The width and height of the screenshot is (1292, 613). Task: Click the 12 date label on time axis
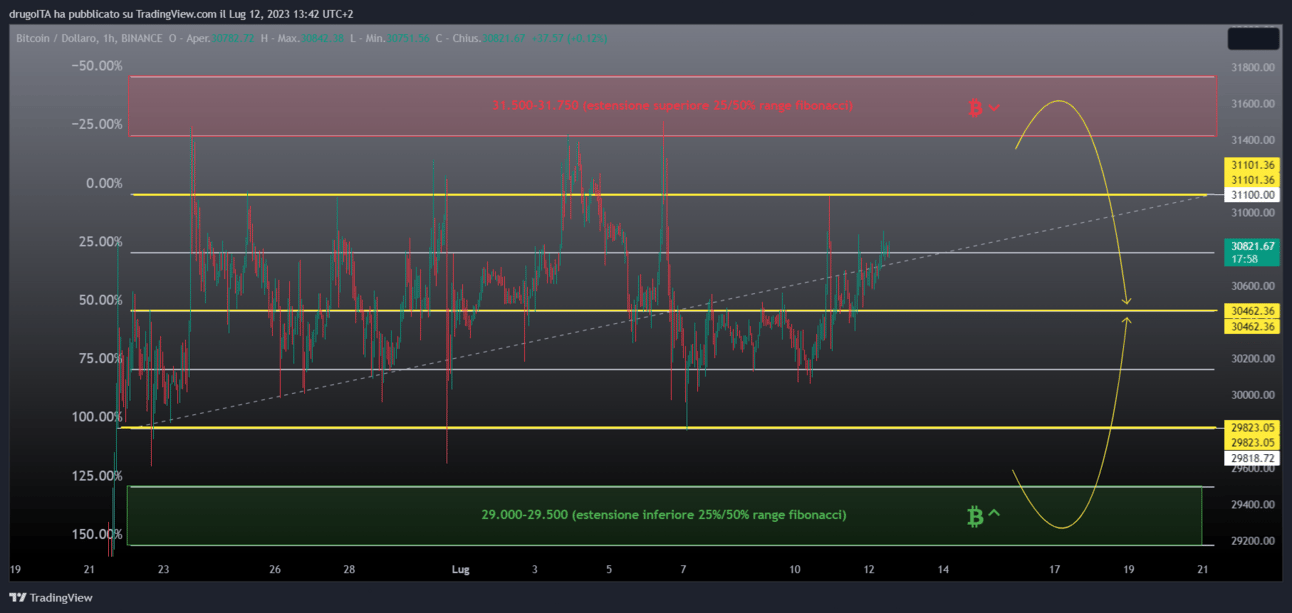(869, 570)
